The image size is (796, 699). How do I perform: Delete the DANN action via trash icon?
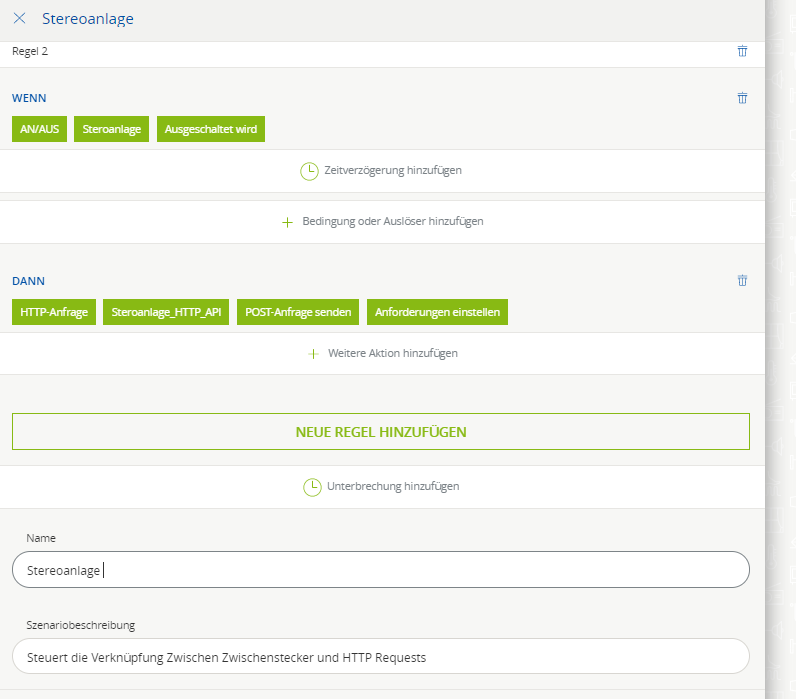pyautogui.click(x=742, y=281)
